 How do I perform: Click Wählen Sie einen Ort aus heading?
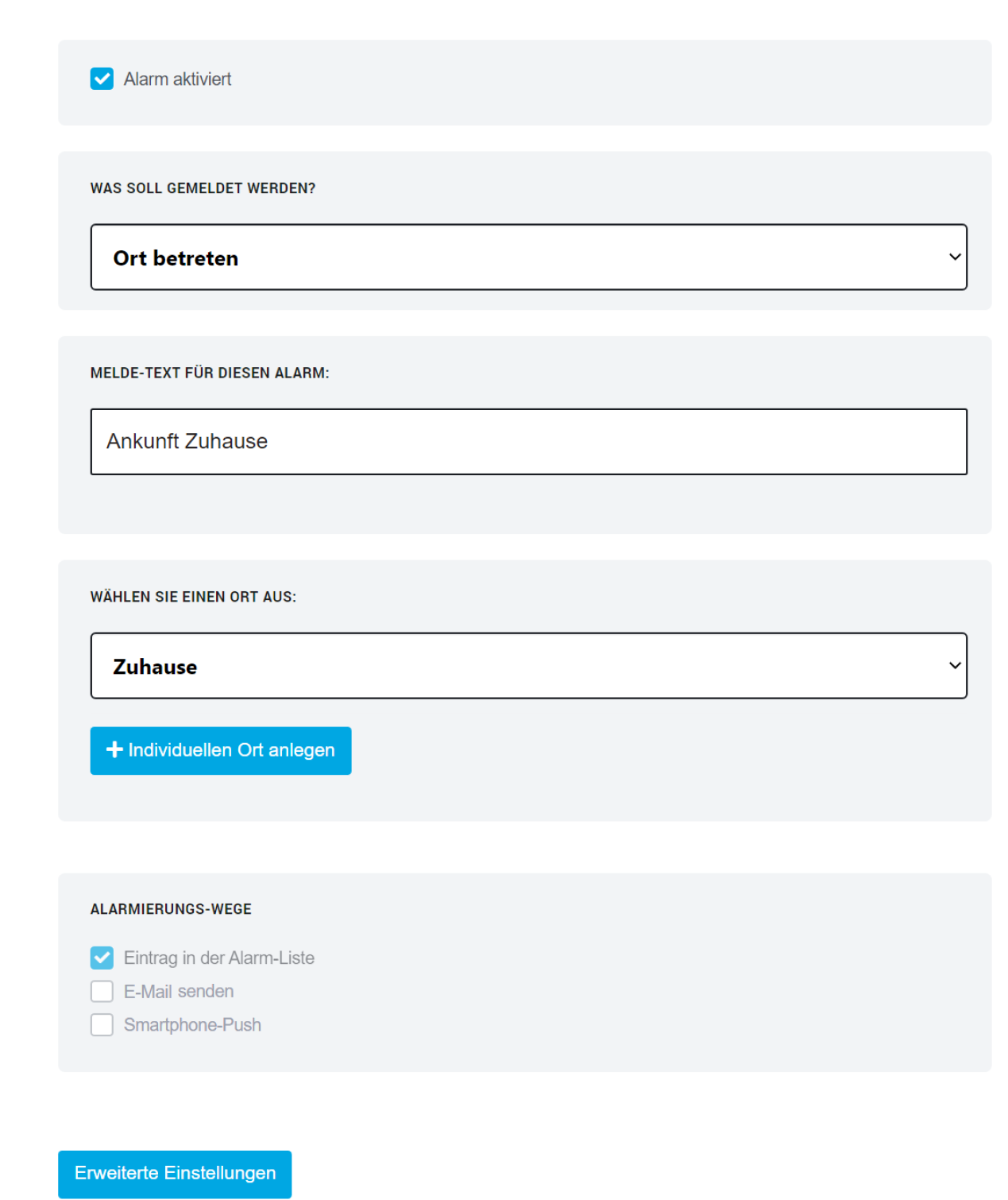point(193,597)
